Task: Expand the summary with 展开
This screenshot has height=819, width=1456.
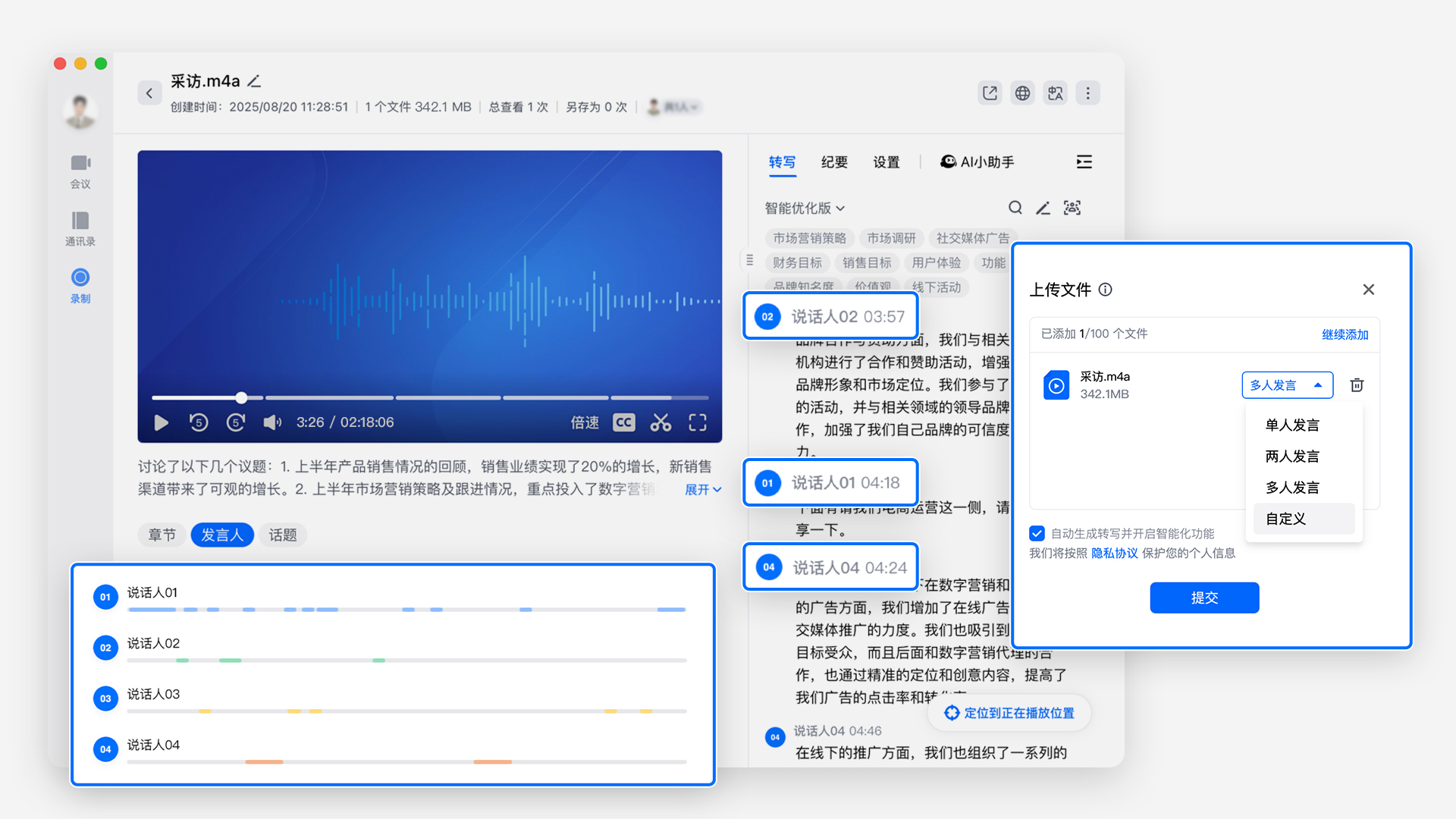Action: coord(703,490)
